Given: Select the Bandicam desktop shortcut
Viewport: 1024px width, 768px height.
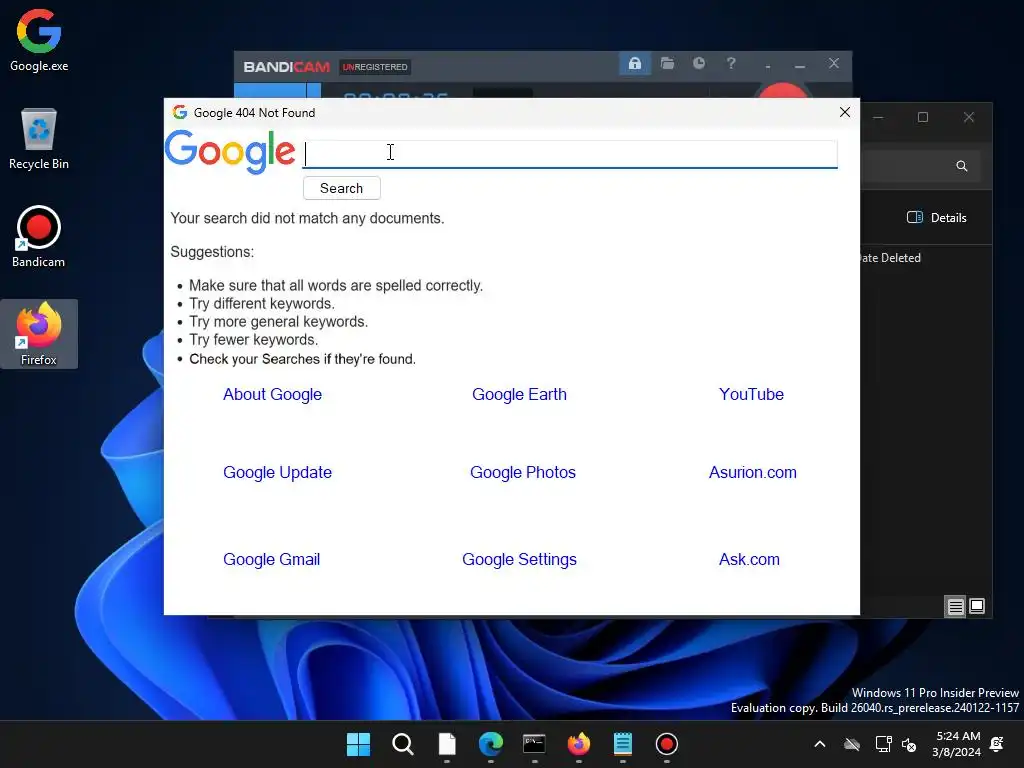Looking at the screenshot, I should pyautogui.click(x=39, y=236).
